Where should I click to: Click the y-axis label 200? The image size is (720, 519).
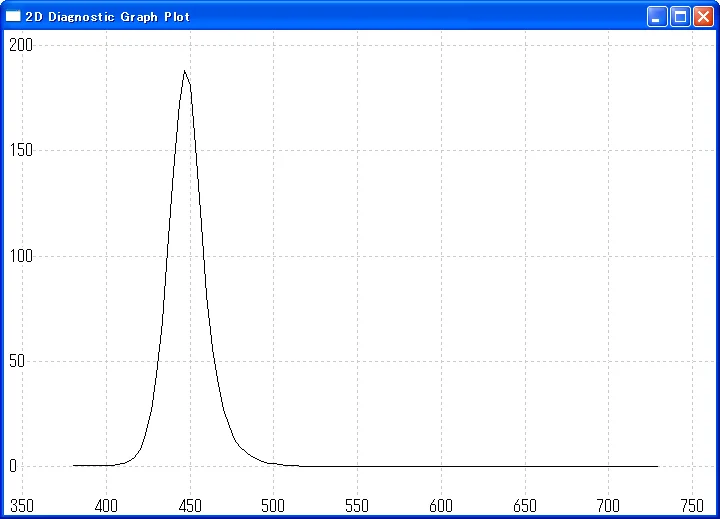coord(21,45)
